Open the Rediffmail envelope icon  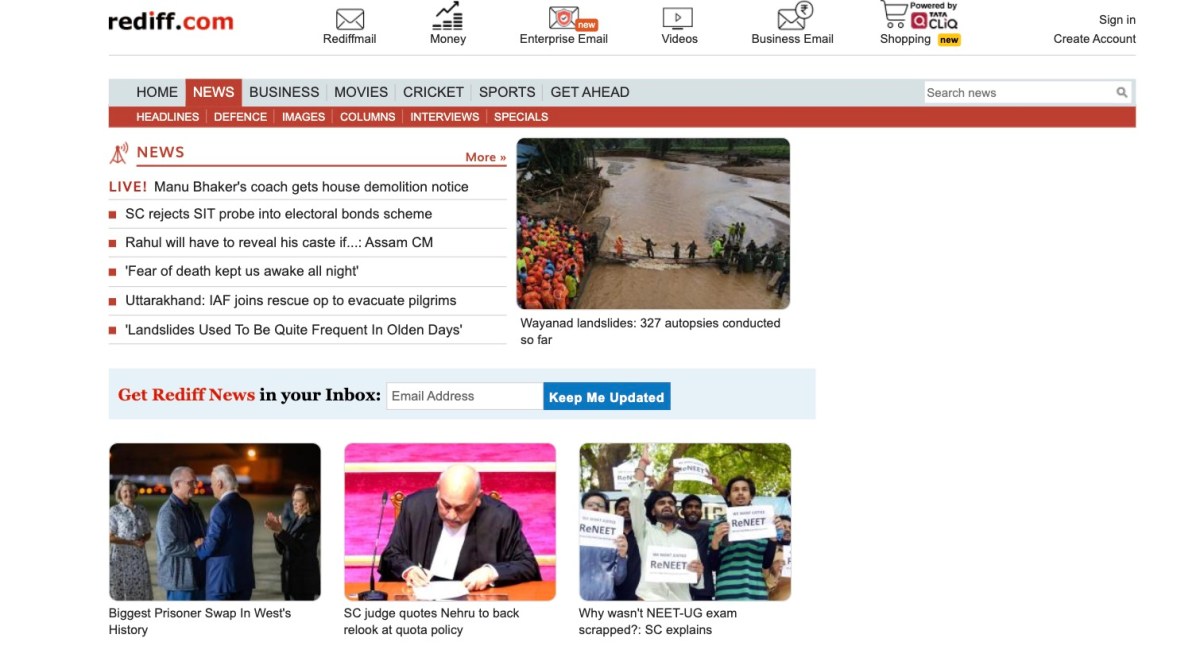349,19
